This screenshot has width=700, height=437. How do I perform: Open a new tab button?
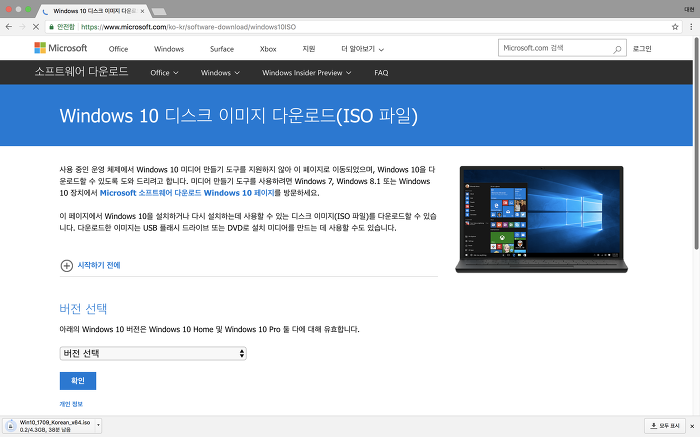click(x=159, y=11)
